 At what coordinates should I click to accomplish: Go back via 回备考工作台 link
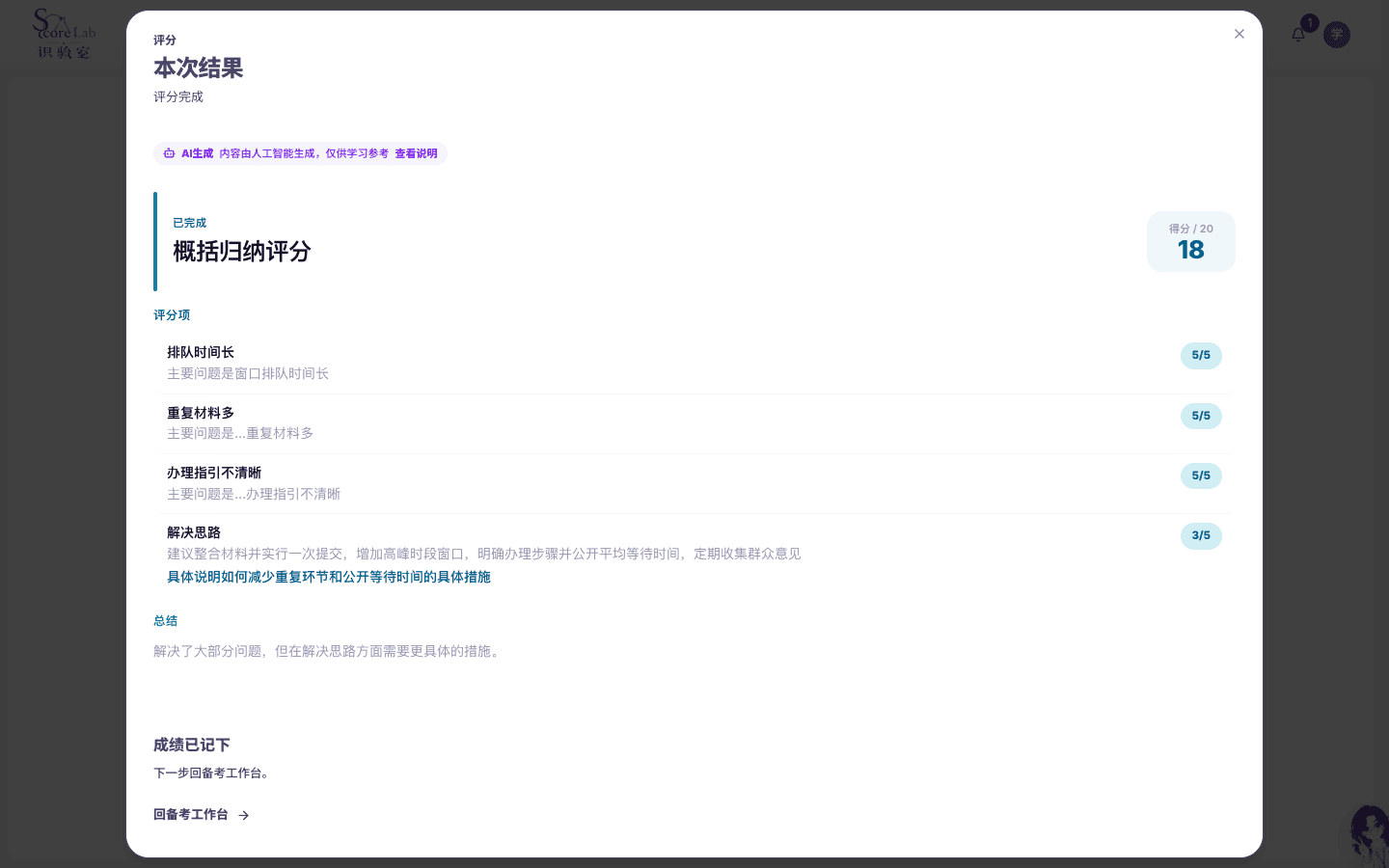point(202,815)
